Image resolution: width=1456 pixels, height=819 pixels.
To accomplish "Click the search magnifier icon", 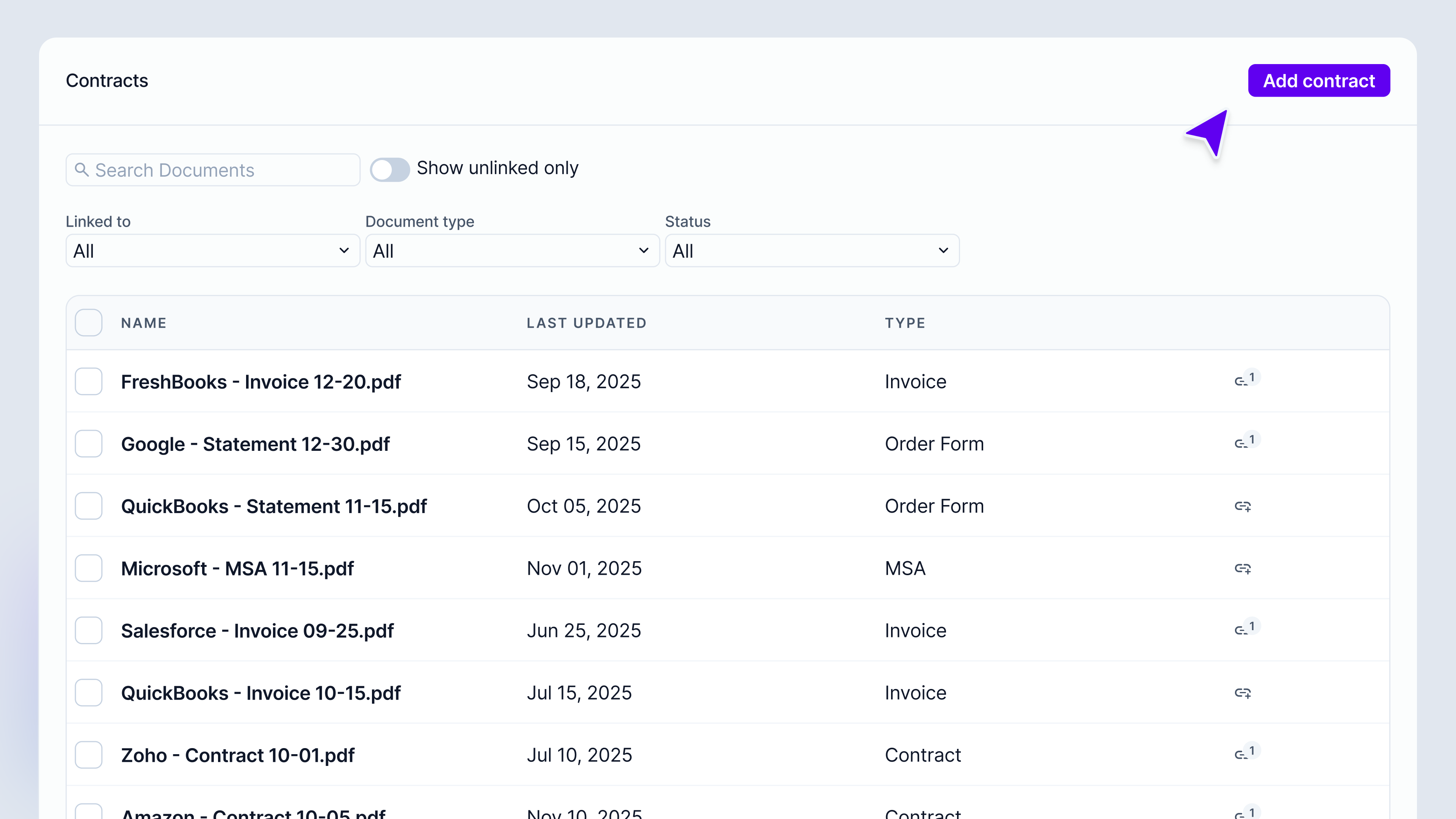I will 82,169.
